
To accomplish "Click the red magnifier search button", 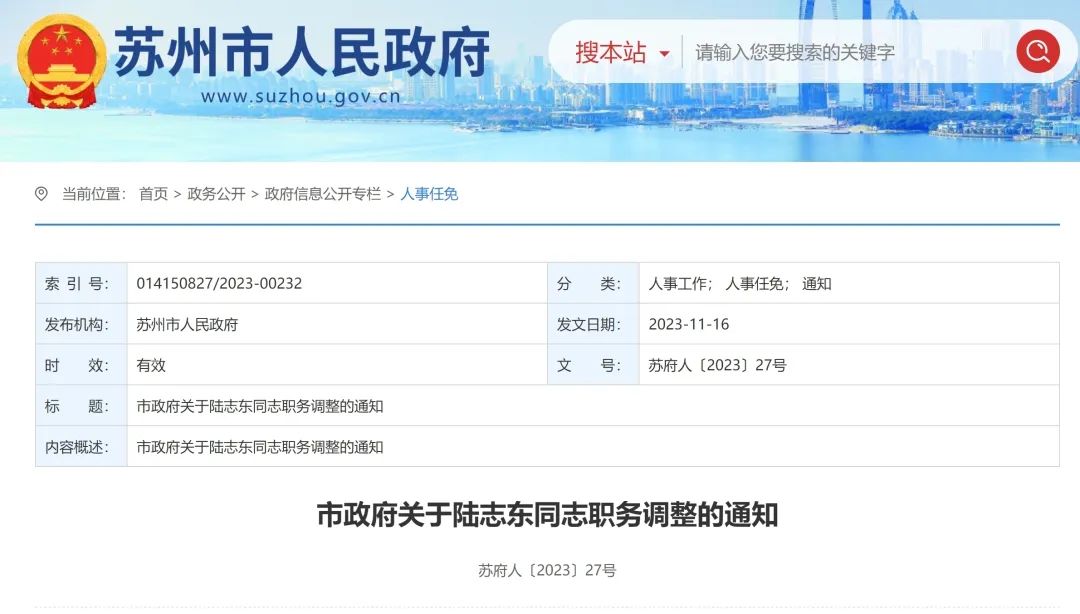I will (1037, 51).
